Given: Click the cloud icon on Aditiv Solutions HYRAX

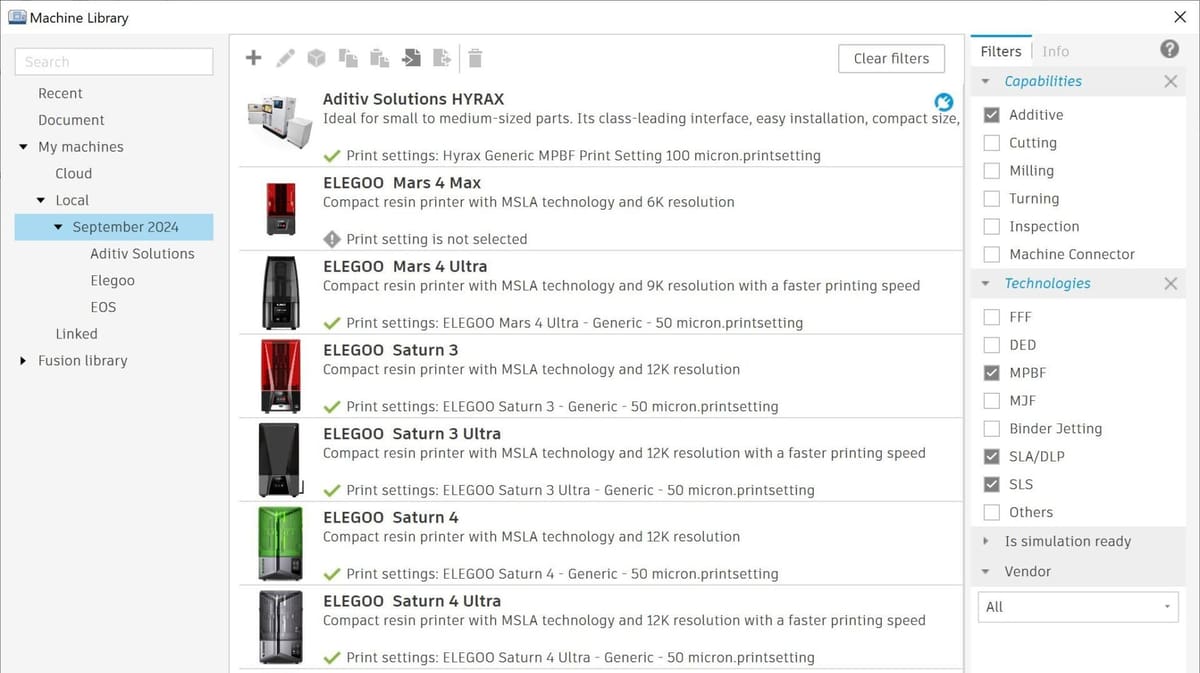Looking at the screenshot, I should click(x=943, y=101).
